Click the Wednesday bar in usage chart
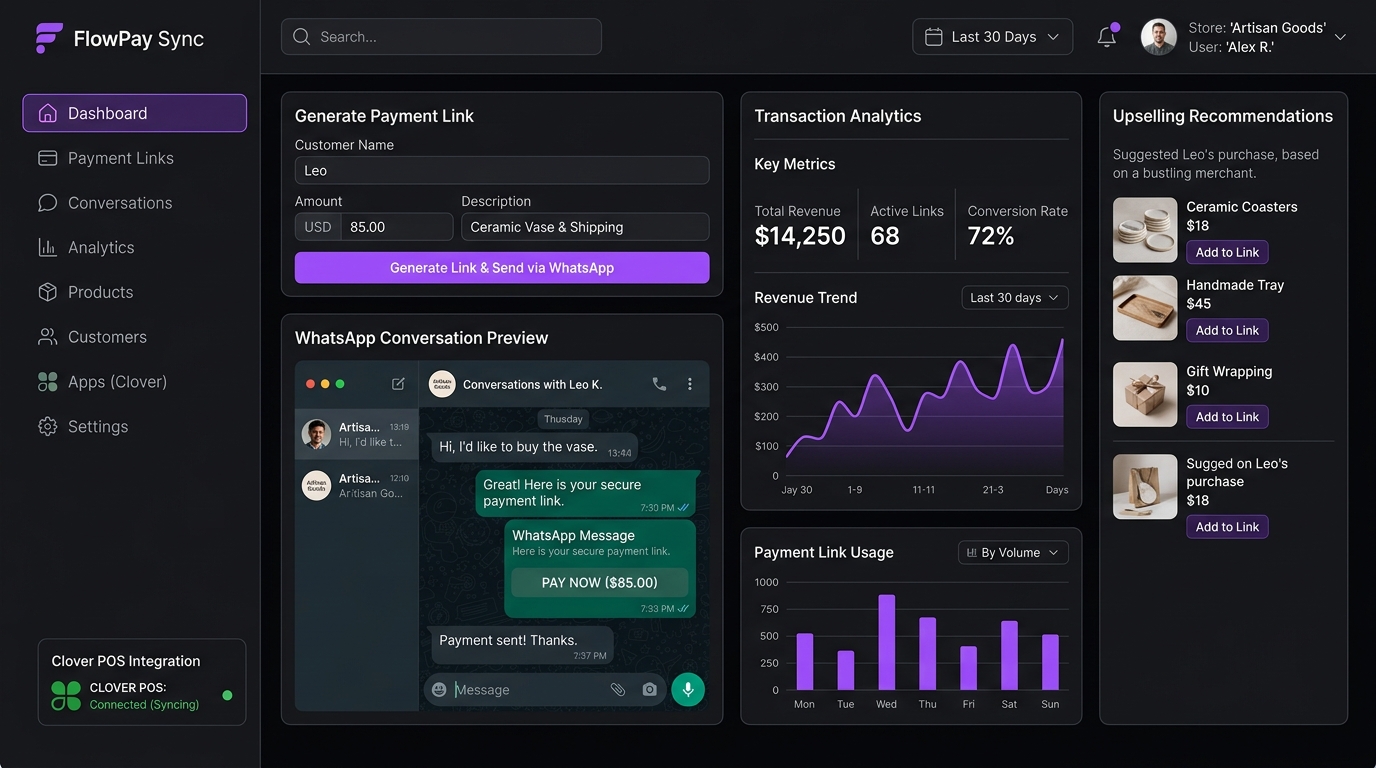The image size is (1376, 768). 886,642
